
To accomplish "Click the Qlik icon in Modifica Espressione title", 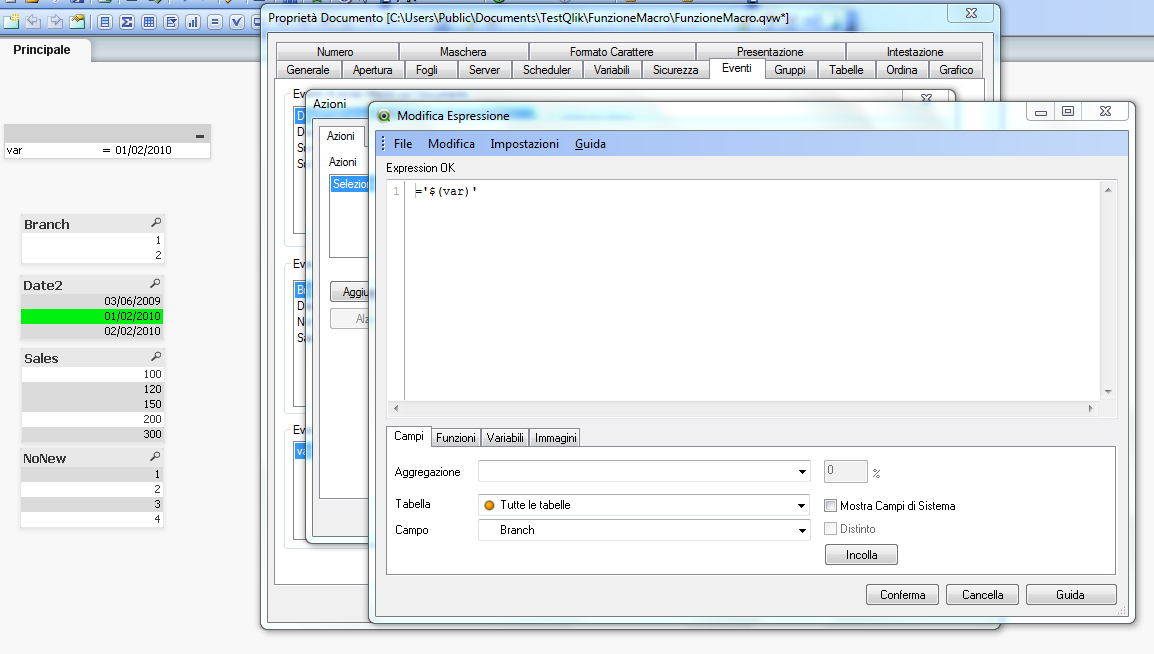I will 383,115.
